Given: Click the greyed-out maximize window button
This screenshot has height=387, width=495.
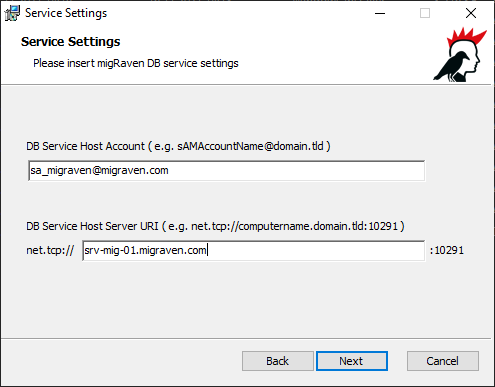Looking at the screenshot, I should [x=425, y=13].
